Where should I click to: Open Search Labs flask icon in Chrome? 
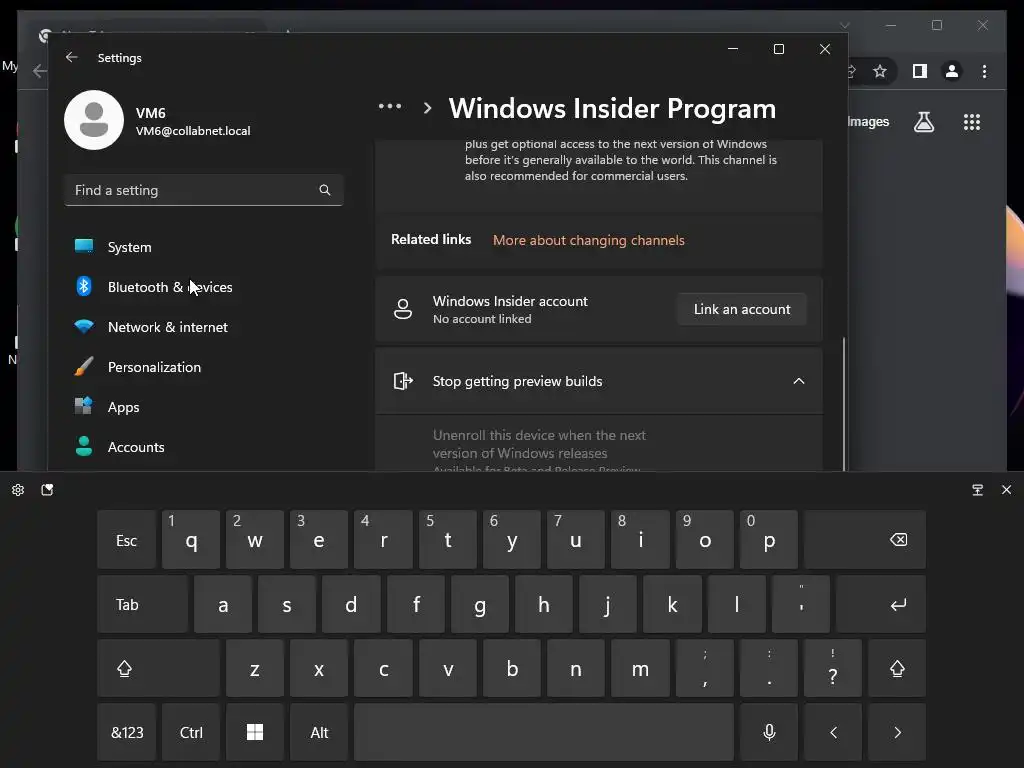click(x=923, y=122)
